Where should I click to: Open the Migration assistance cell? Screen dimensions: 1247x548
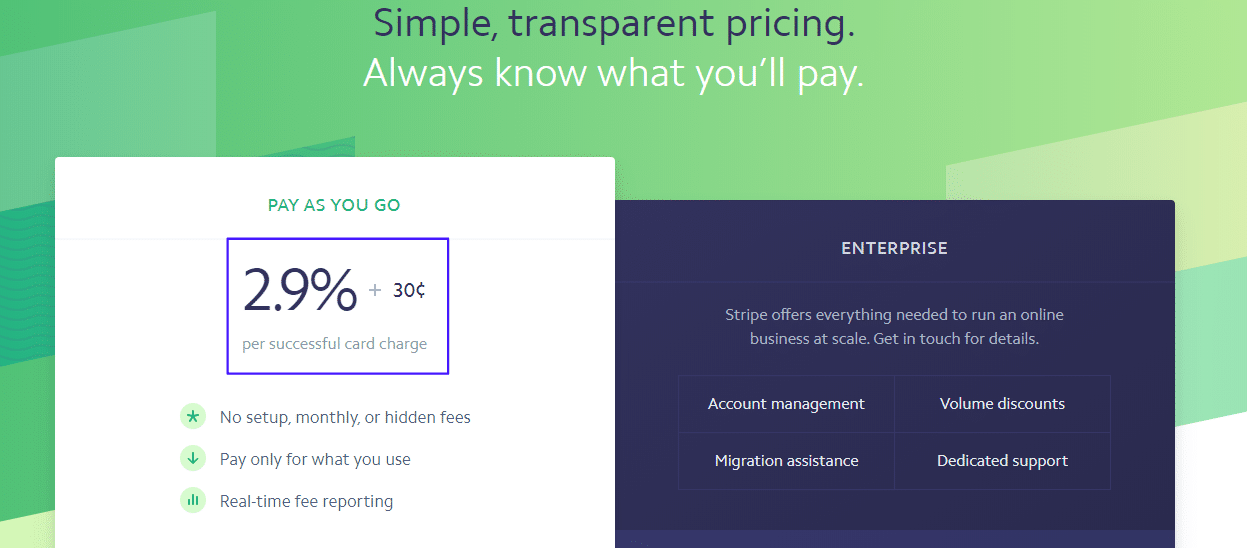coord(786,461)
